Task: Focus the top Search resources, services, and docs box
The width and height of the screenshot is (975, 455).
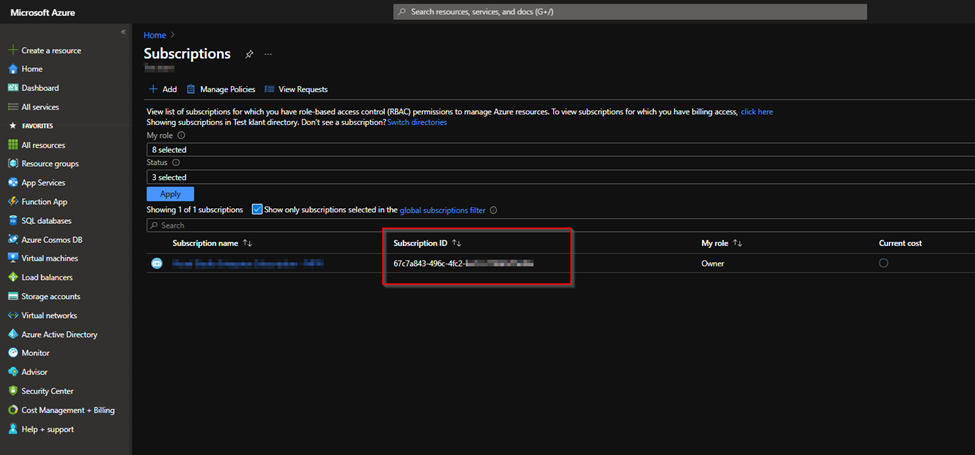Action: [x=630, y=12]
